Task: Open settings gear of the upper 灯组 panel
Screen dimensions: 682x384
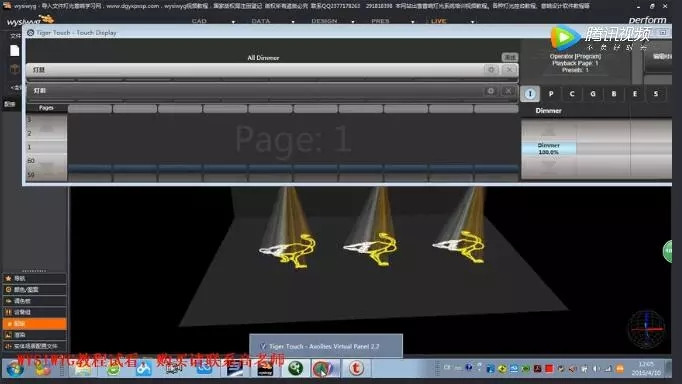Action: (491, 70)
